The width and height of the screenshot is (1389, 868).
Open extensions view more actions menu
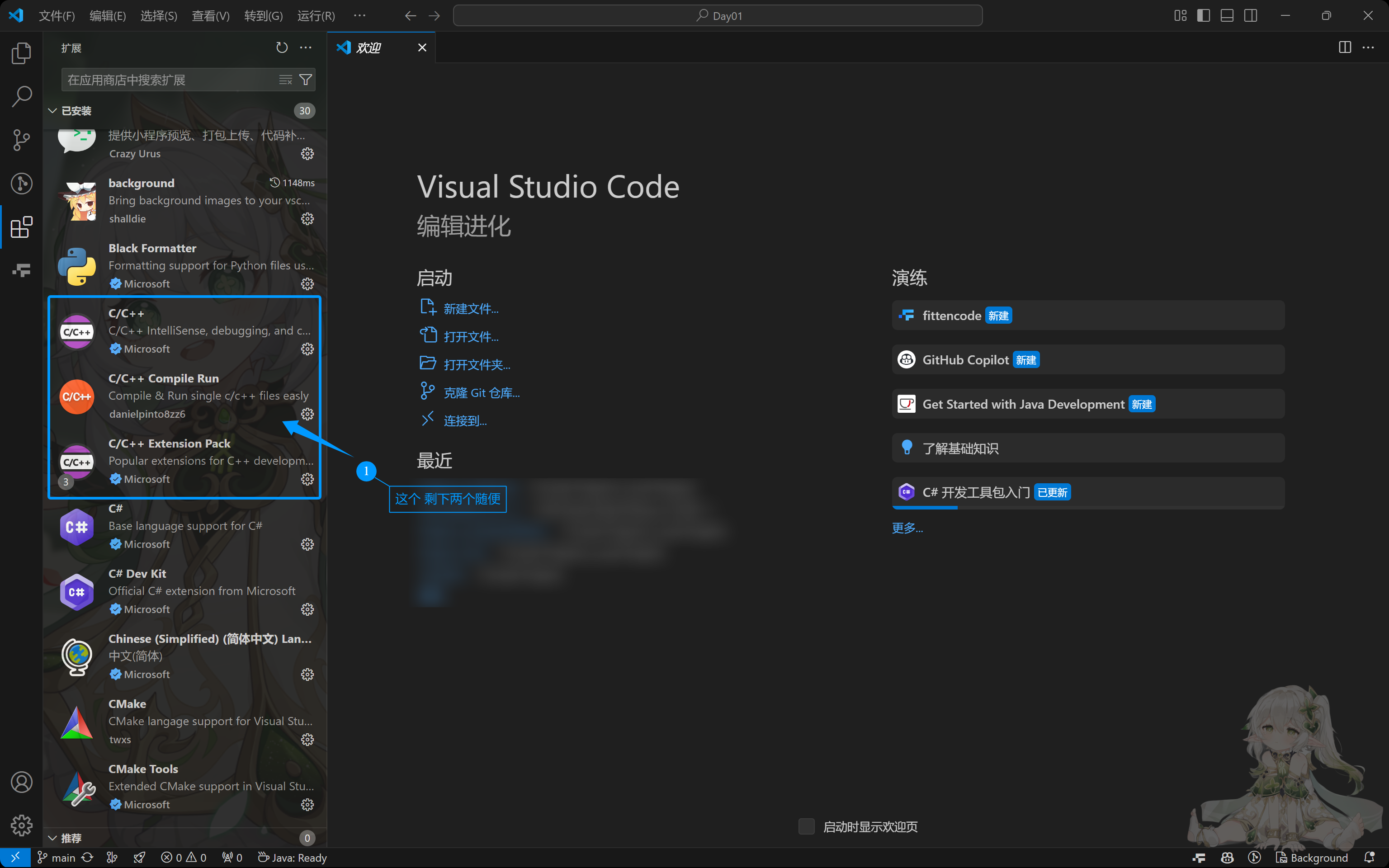click(306, 47)
